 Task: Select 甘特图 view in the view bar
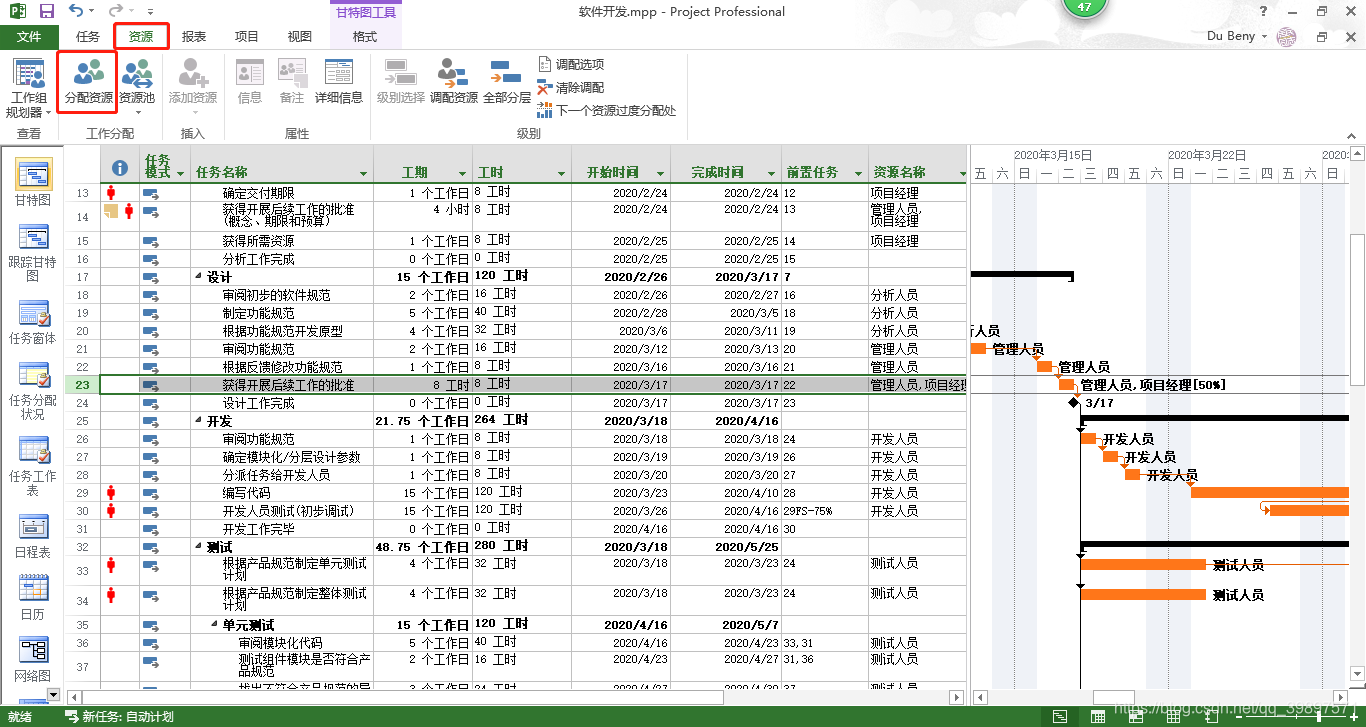pos(33,183)
